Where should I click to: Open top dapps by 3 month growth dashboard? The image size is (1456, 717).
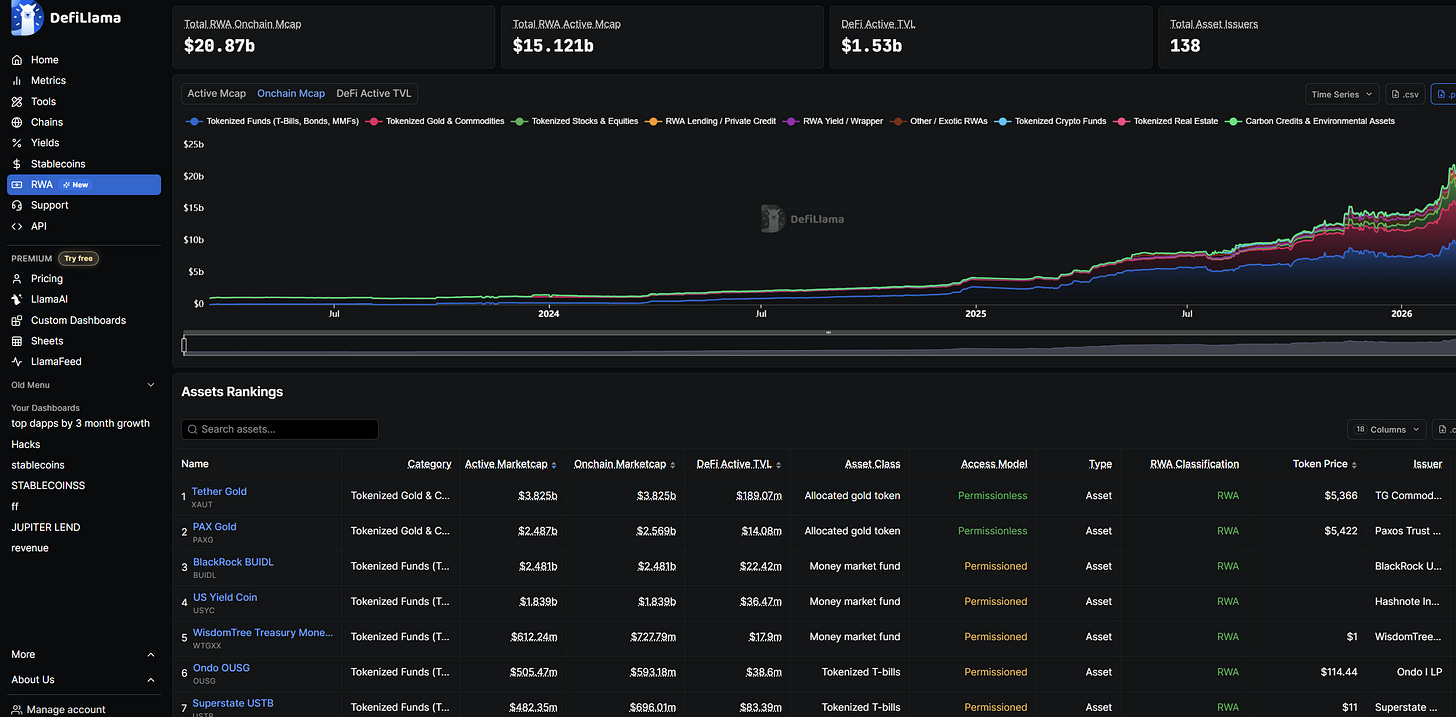pyautogui.click(x=81, y=424)
